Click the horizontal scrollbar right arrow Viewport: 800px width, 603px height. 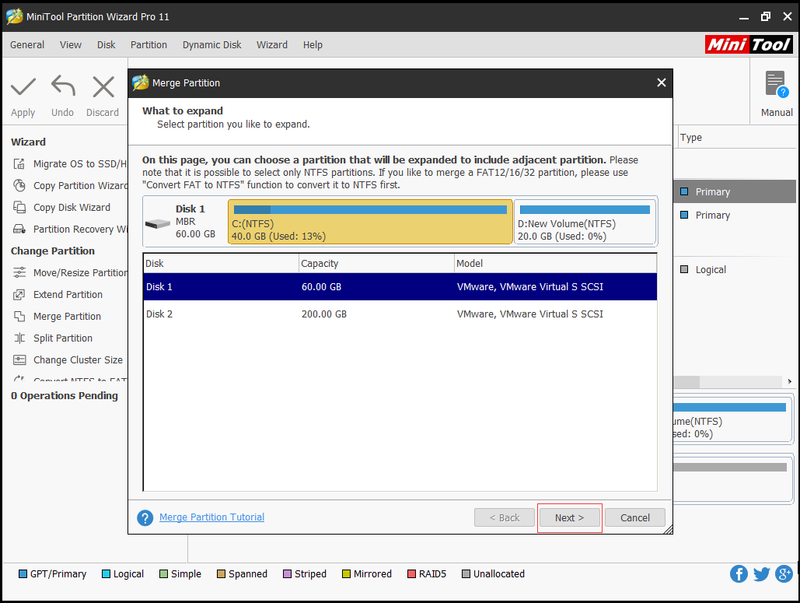789,382
